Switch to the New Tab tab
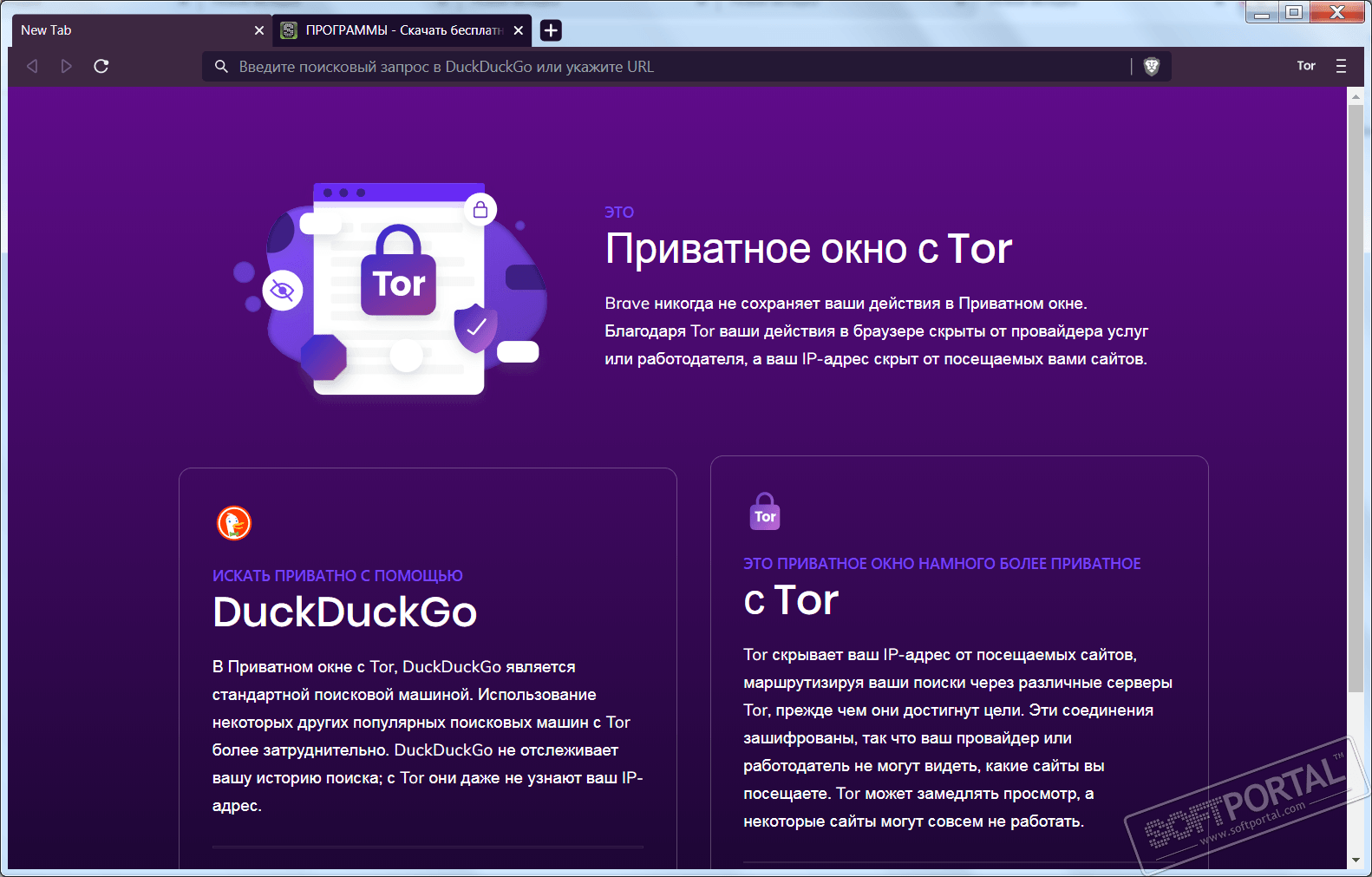1372x877 pixels. (140, 30)
